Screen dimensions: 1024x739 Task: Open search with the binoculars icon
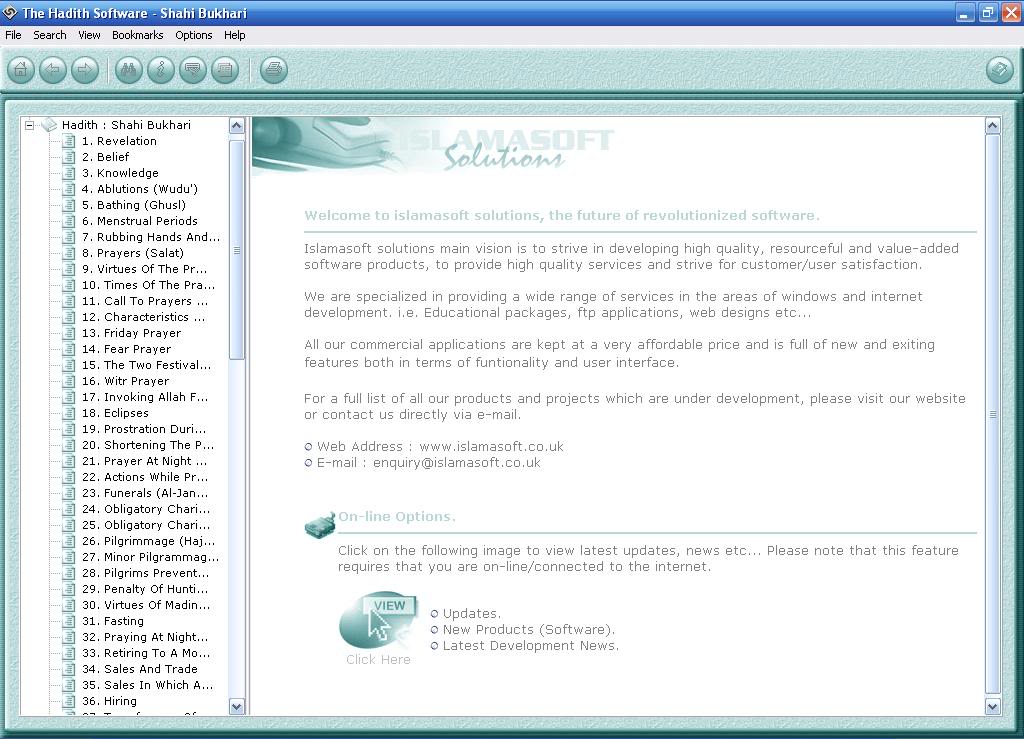(129, 69)
